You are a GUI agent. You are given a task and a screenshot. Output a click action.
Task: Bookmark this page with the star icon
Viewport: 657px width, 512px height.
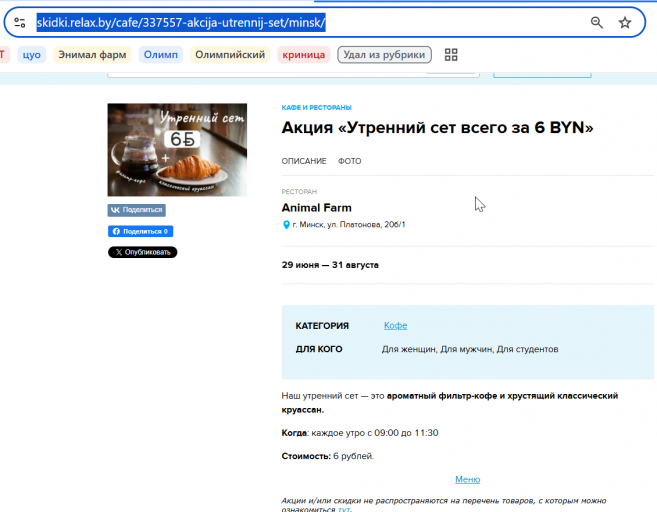point(625,22)
